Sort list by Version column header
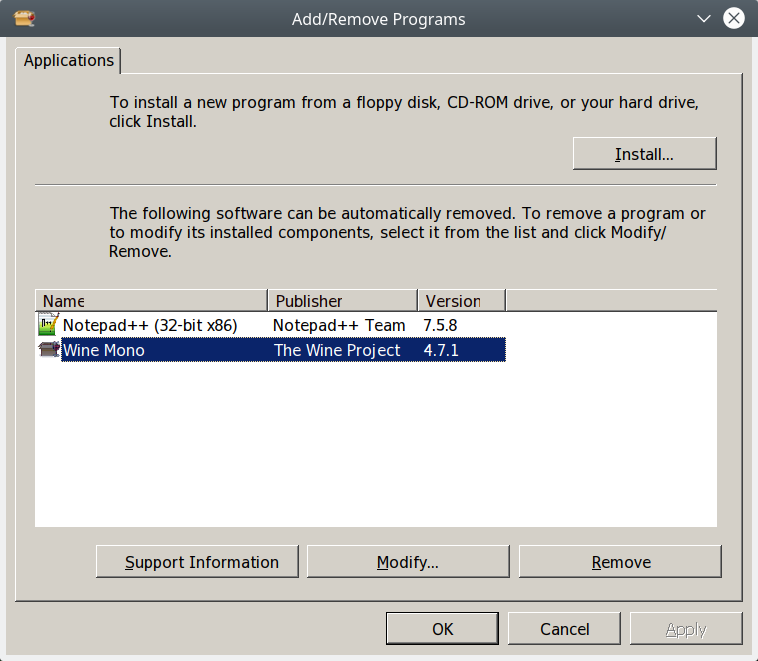758x661 pixels. [x=461, y=301]
